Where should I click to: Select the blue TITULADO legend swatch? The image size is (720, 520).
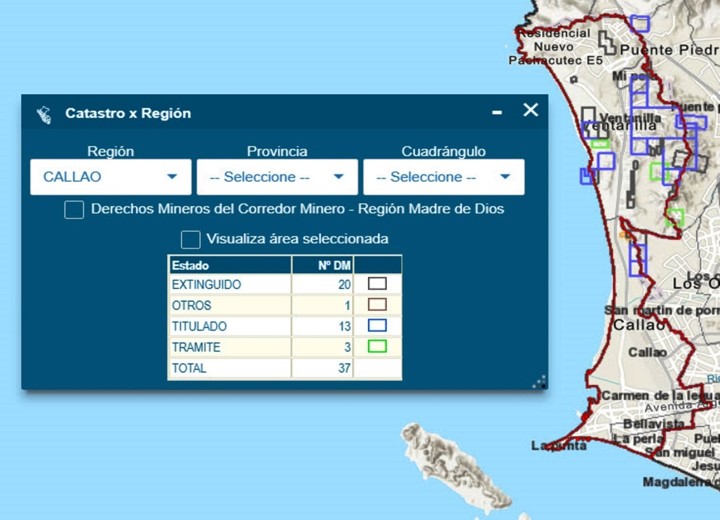coord(377,326)
